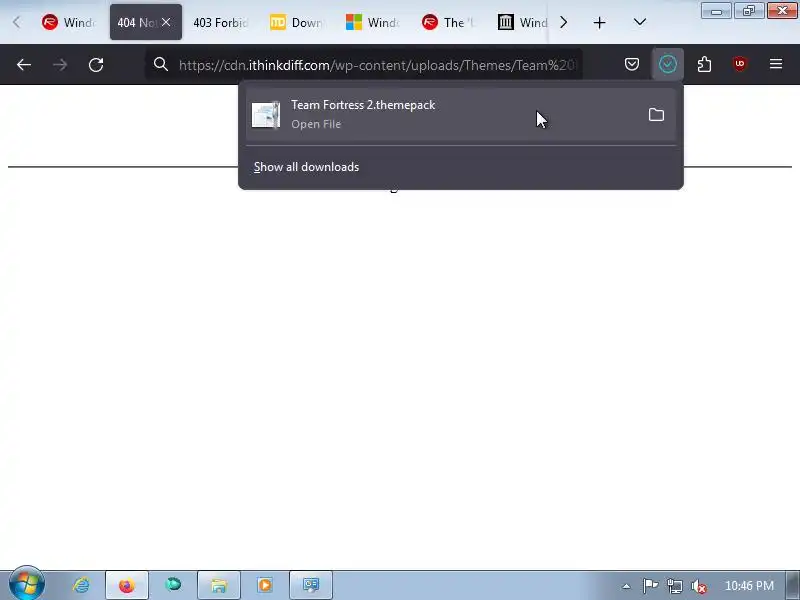Click the Team Fortress 2.themepack file thumbnail
Viewport: 800px width, 600px height.
[x=266, y=115]
